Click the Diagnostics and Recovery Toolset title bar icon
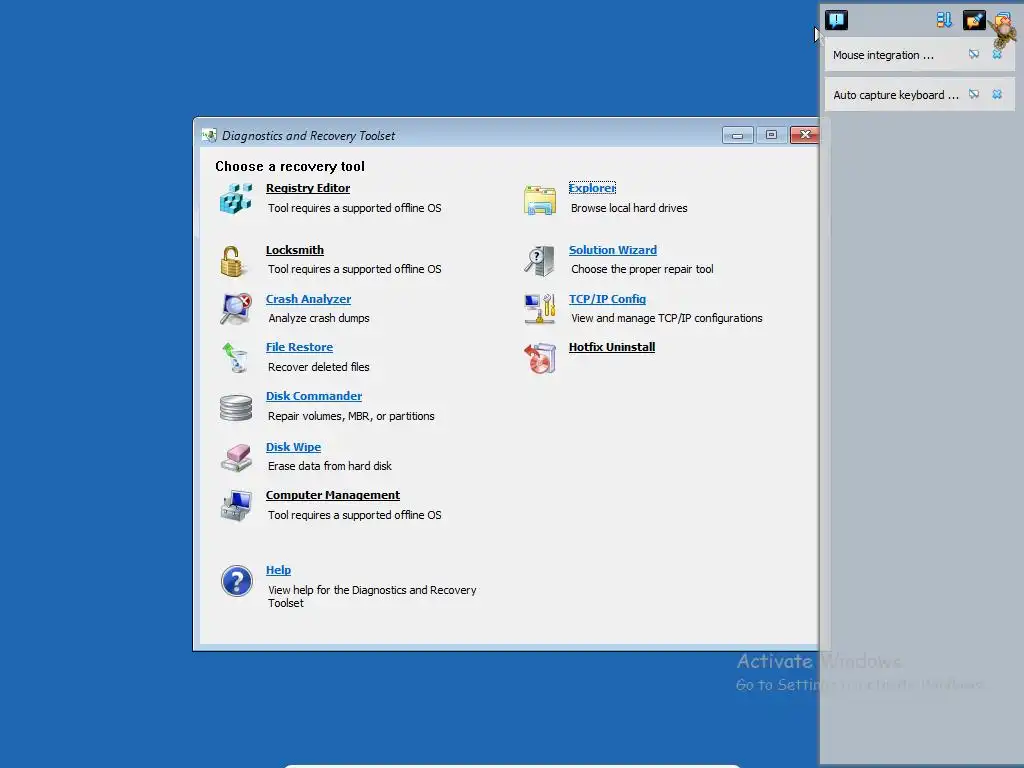Image resolution: width=1024 pixels, height=768 pixels. (x=209, y=135)
